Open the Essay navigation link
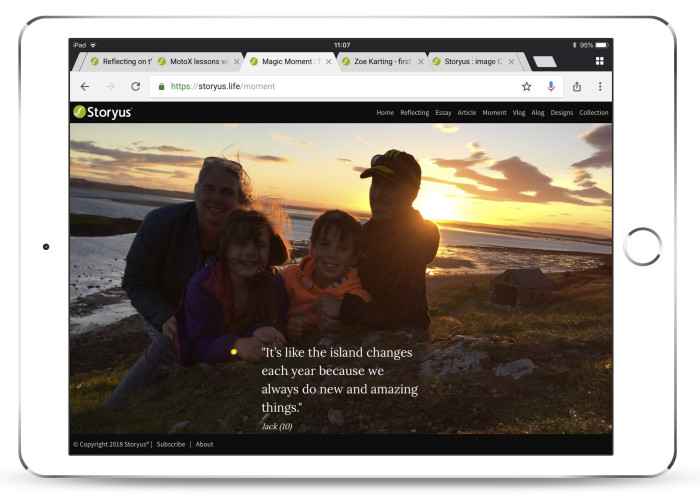Screen dimensions: 700x500 click(443, 113)
